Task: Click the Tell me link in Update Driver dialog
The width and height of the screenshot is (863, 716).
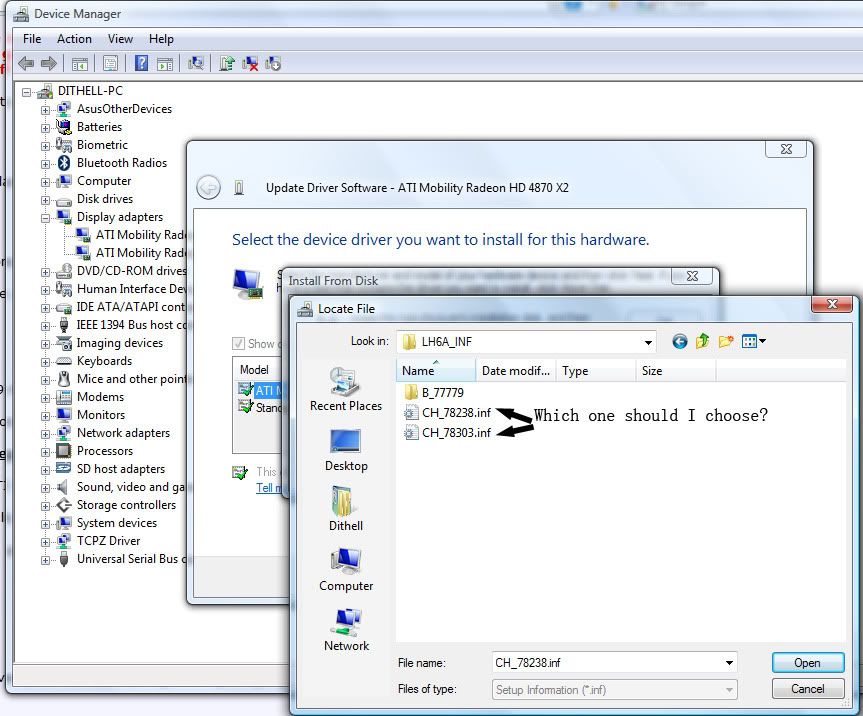Action: tap(269, 488)
